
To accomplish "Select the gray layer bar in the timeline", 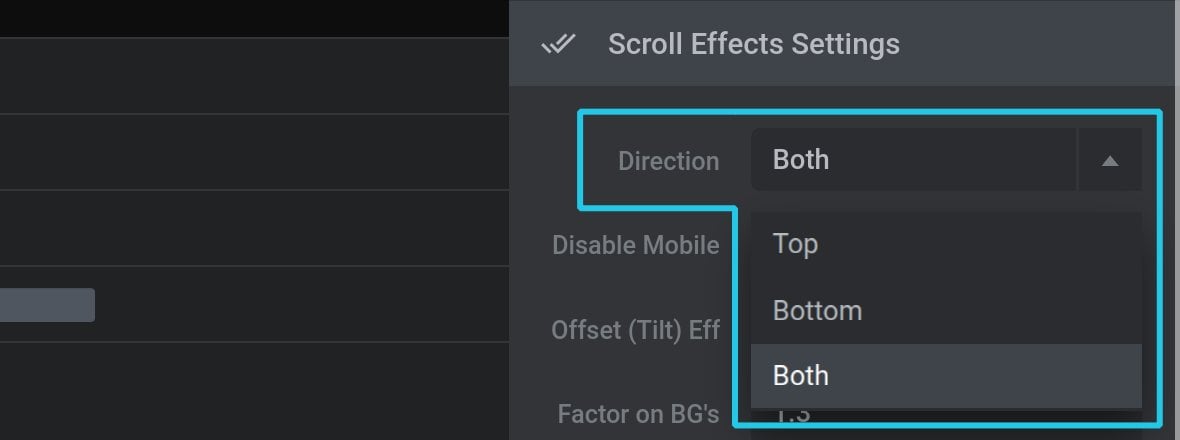I will click(x=47, y=305).
